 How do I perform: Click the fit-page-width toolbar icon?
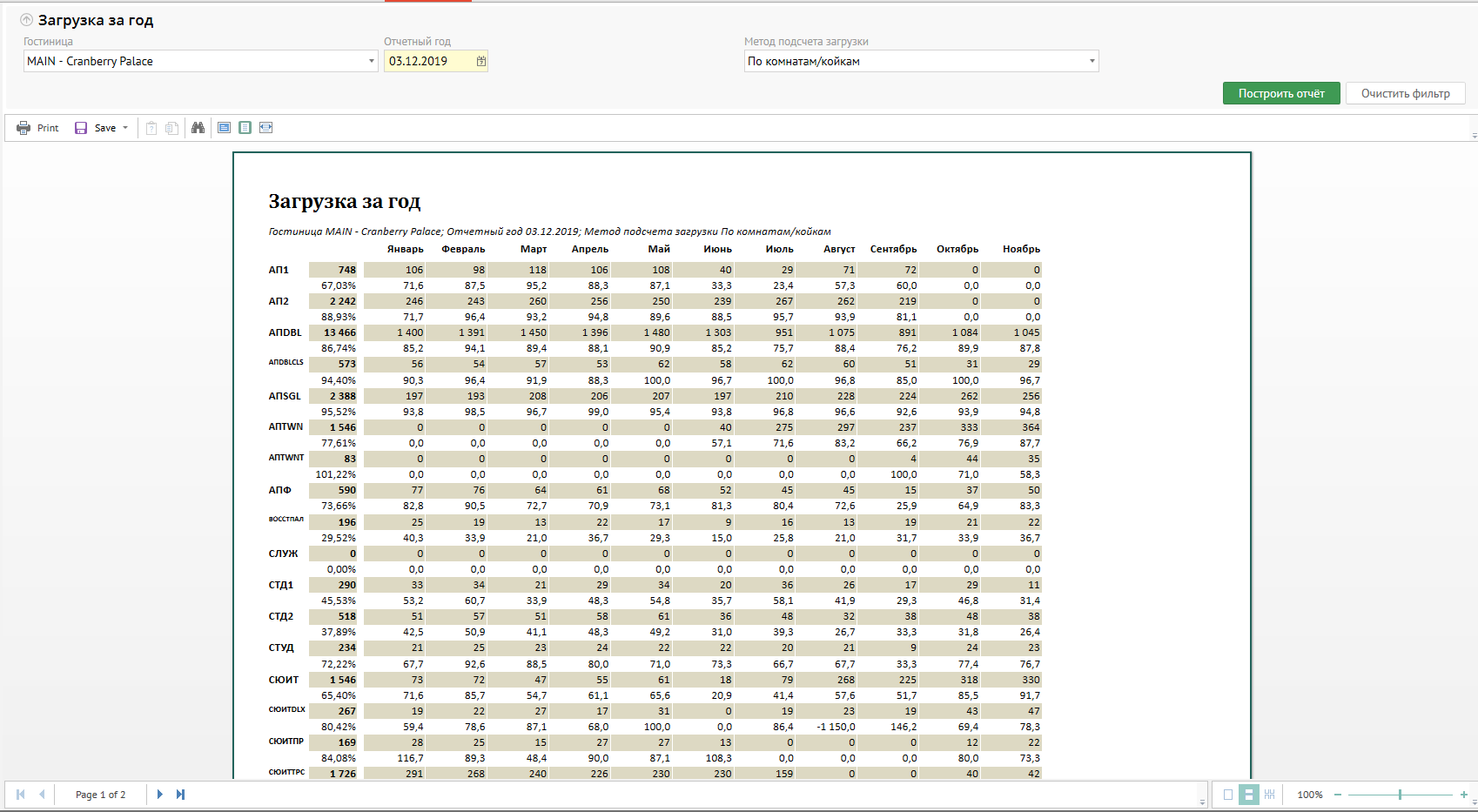click(266, 128)
